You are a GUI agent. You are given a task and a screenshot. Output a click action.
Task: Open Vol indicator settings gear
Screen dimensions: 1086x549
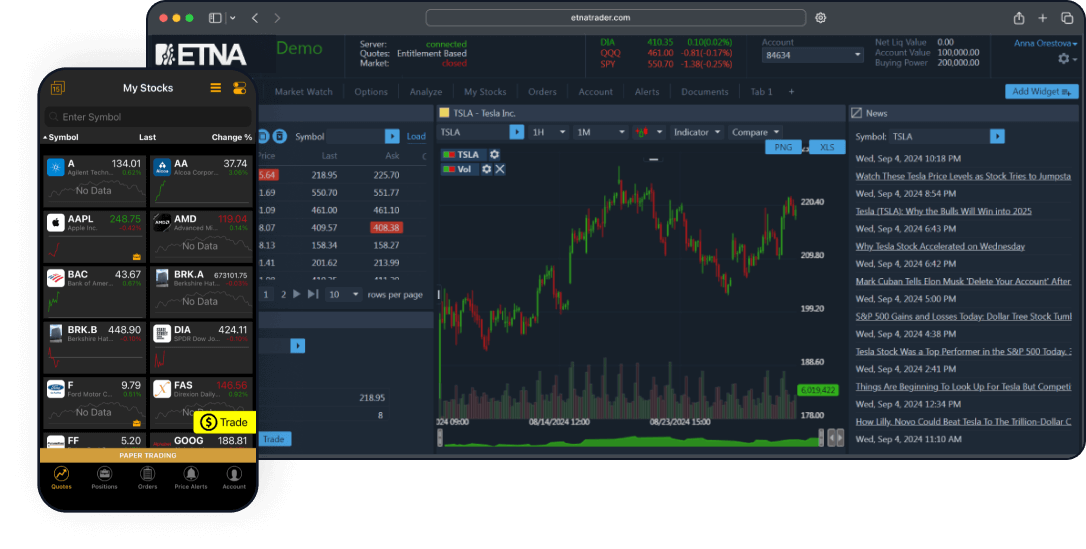pyautogui.click(x=487, y=169)
